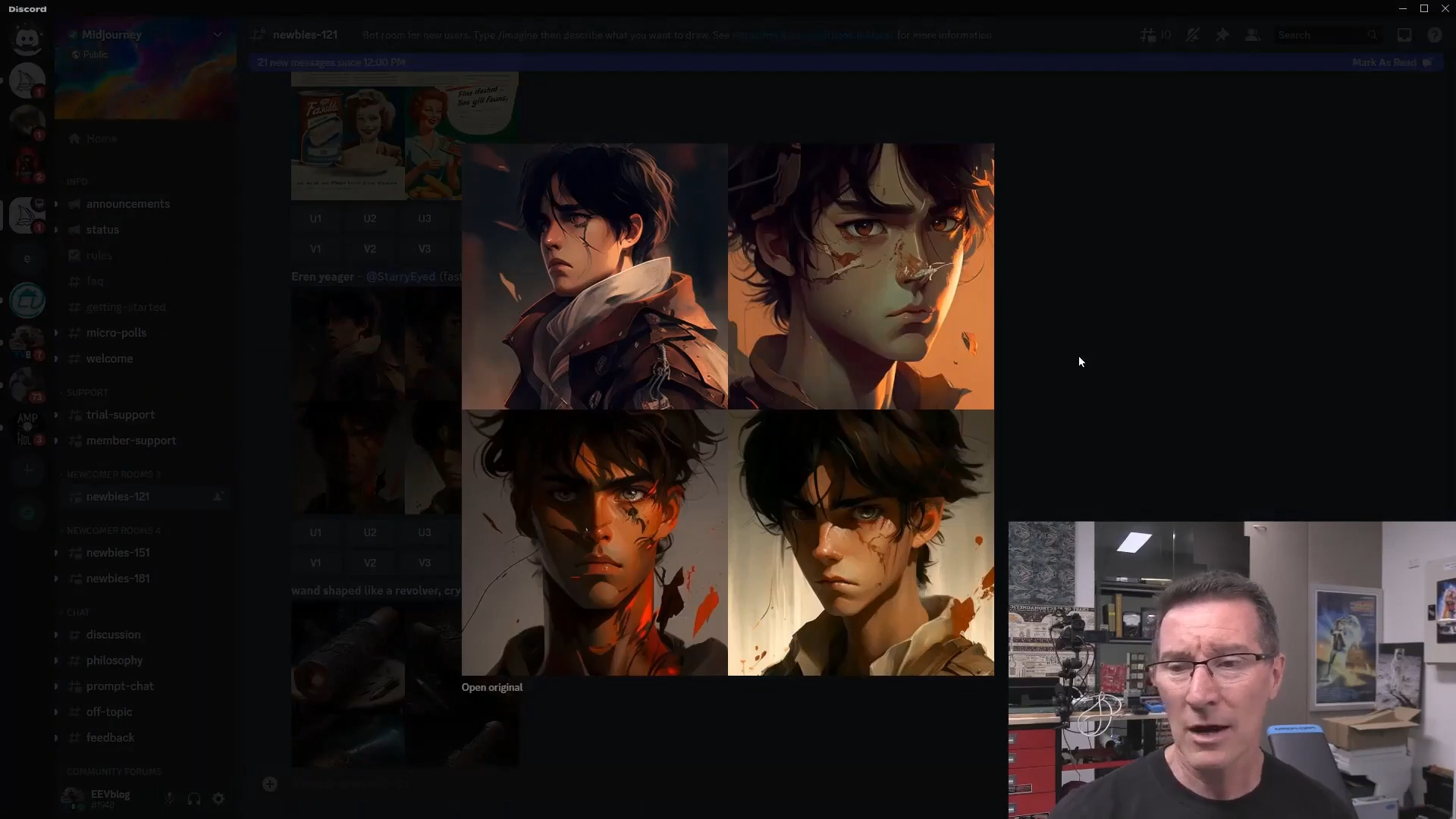Click the search input field
The width and height of the screenshot is (1456, 819).
[x=1328, y=35]
